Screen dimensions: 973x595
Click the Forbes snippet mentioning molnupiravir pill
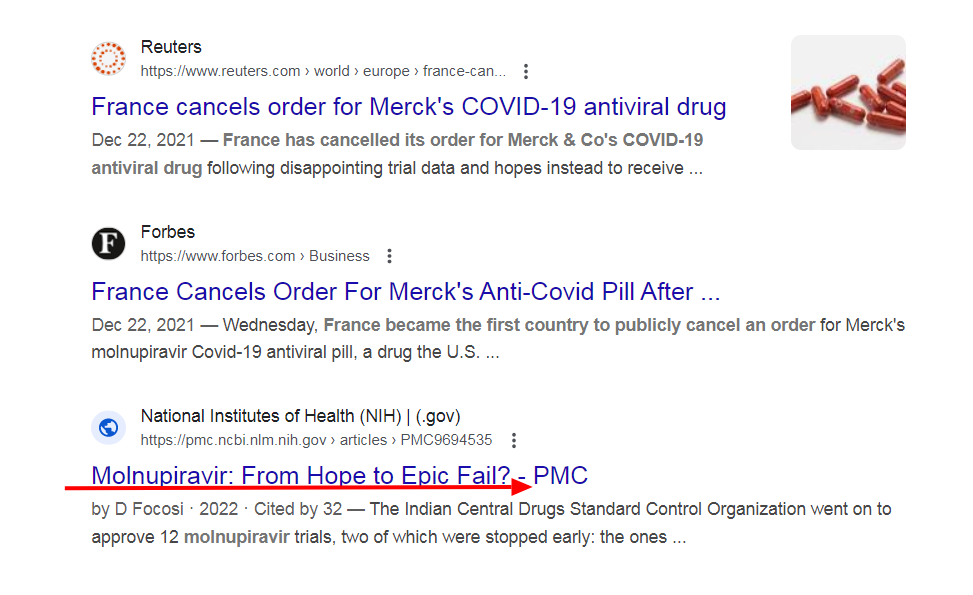pos(498,339)
